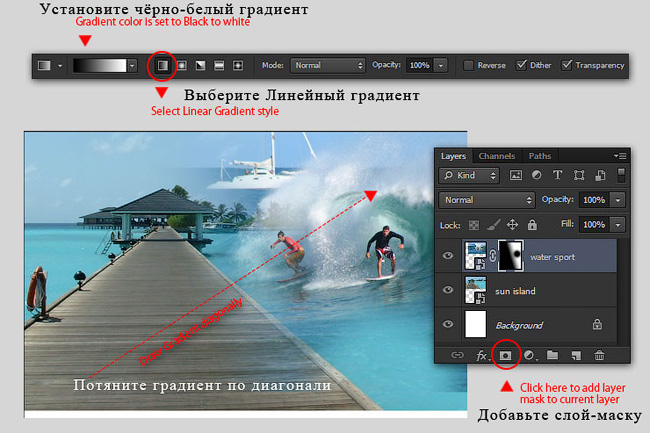Open the layer style fx menu

click(x=482, y=356)
